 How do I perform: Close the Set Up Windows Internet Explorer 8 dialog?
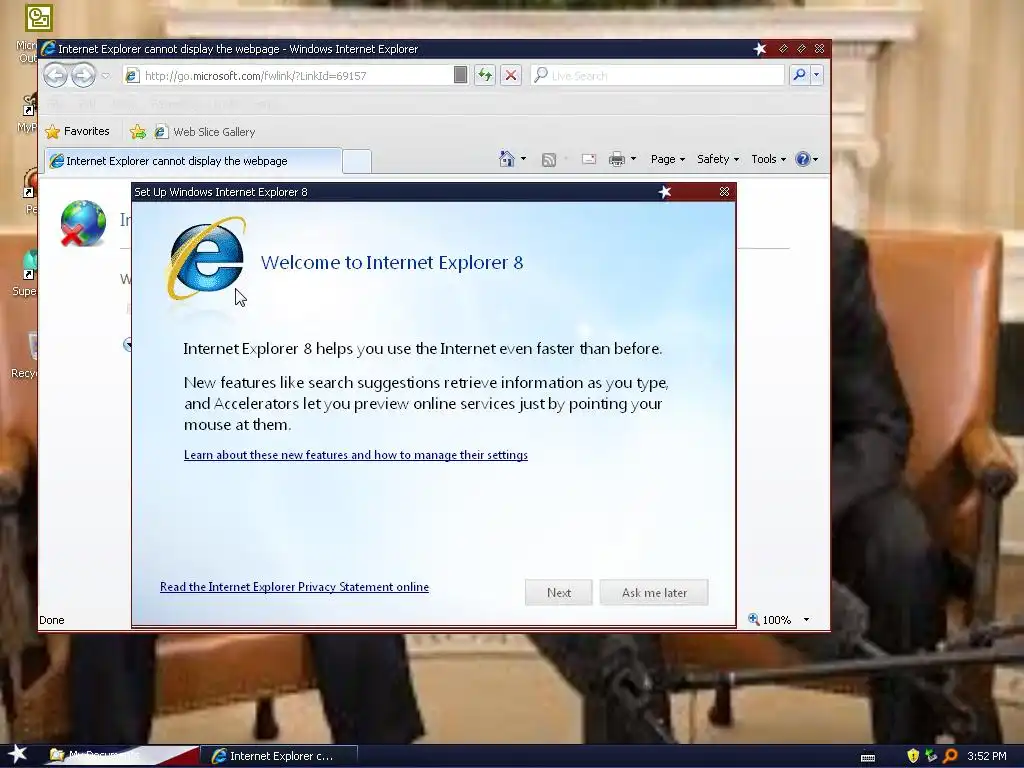coord(724,191)
